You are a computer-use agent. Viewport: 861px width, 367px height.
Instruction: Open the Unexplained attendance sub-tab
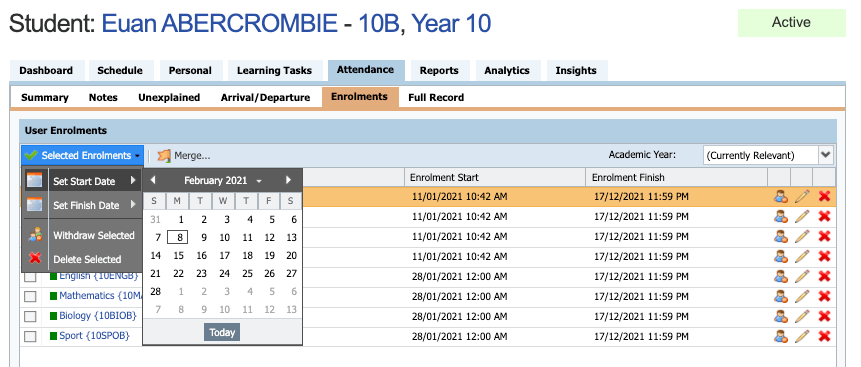[x=169, y=97]
